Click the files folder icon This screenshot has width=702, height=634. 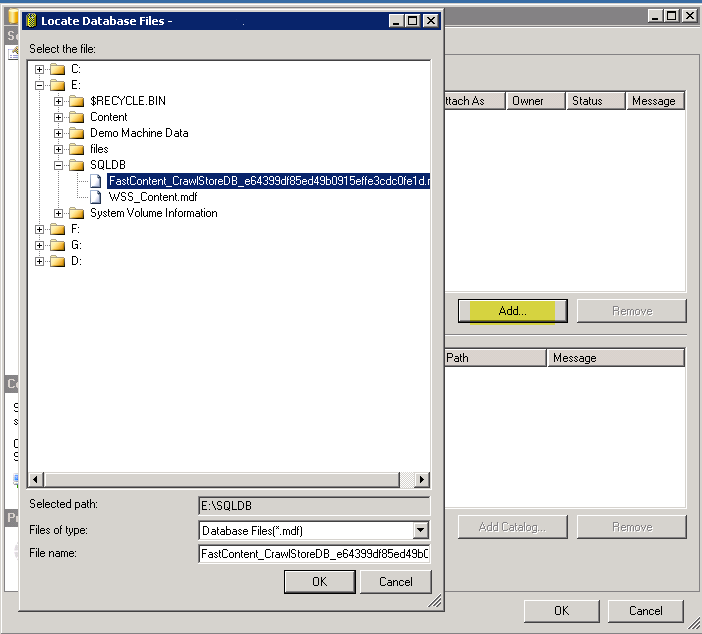pyautogui.click(x=77, y=149)
